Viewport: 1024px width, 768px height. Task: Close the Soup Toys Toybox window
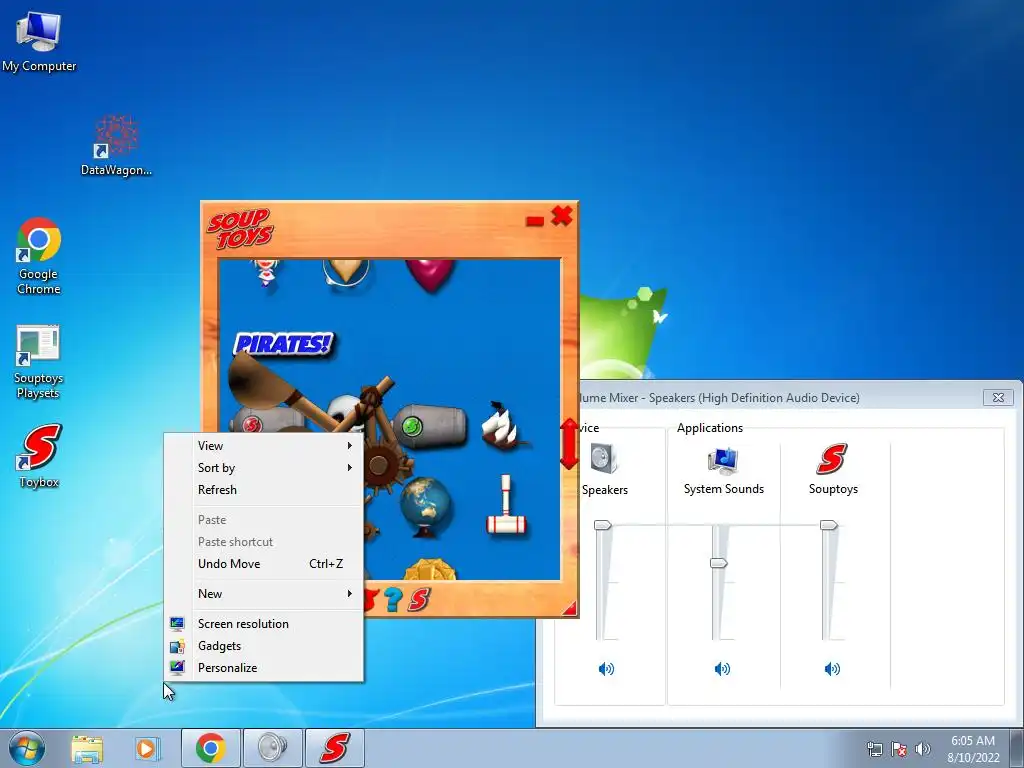pyautogui.click(x=562, y=216)
